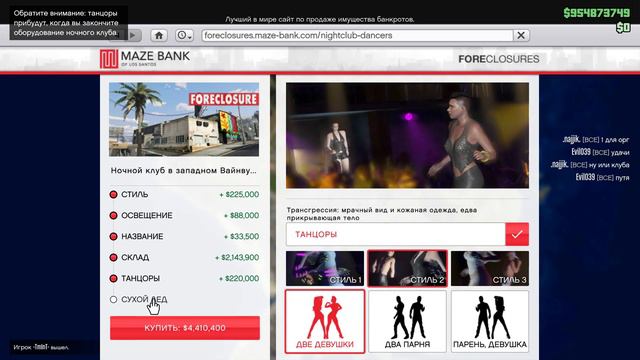Image resolution: width=640 pixels, height=360 pixels.
Task: Select the НАЗВАНИЕ option radio button
Action: [x=113, y=236]
